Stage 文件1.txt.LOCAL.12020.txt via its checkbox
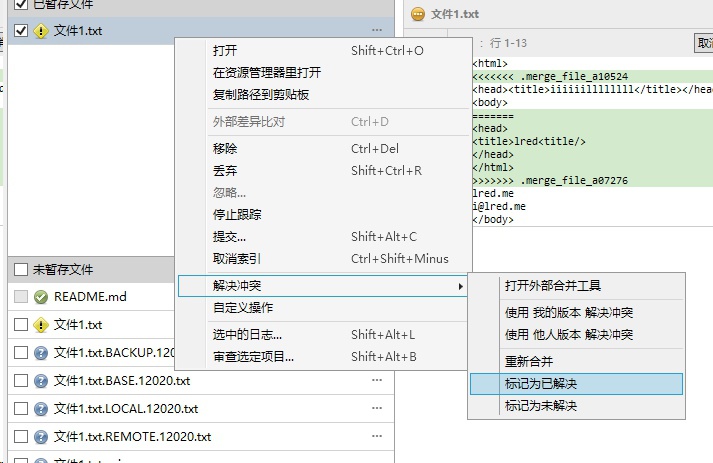The image size is (713, 463). click(x=21, y=409)
